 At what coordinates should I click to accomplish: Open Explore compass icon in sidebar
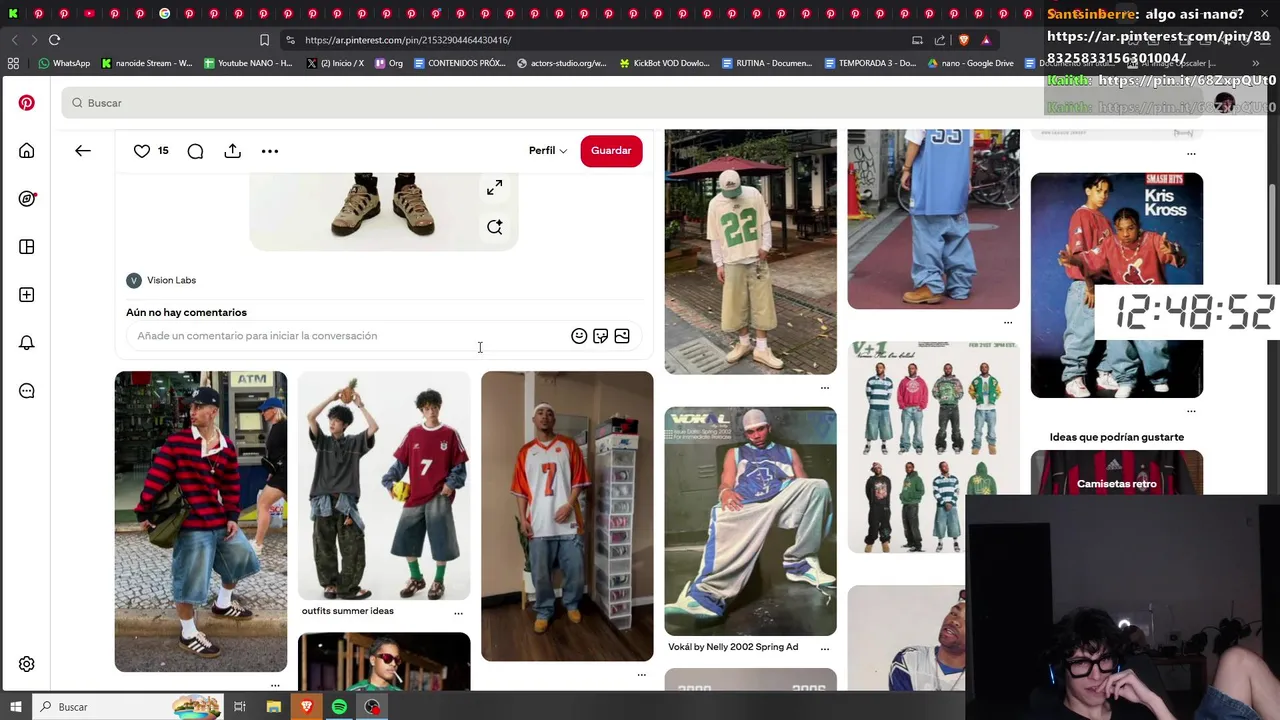point(27,199)
